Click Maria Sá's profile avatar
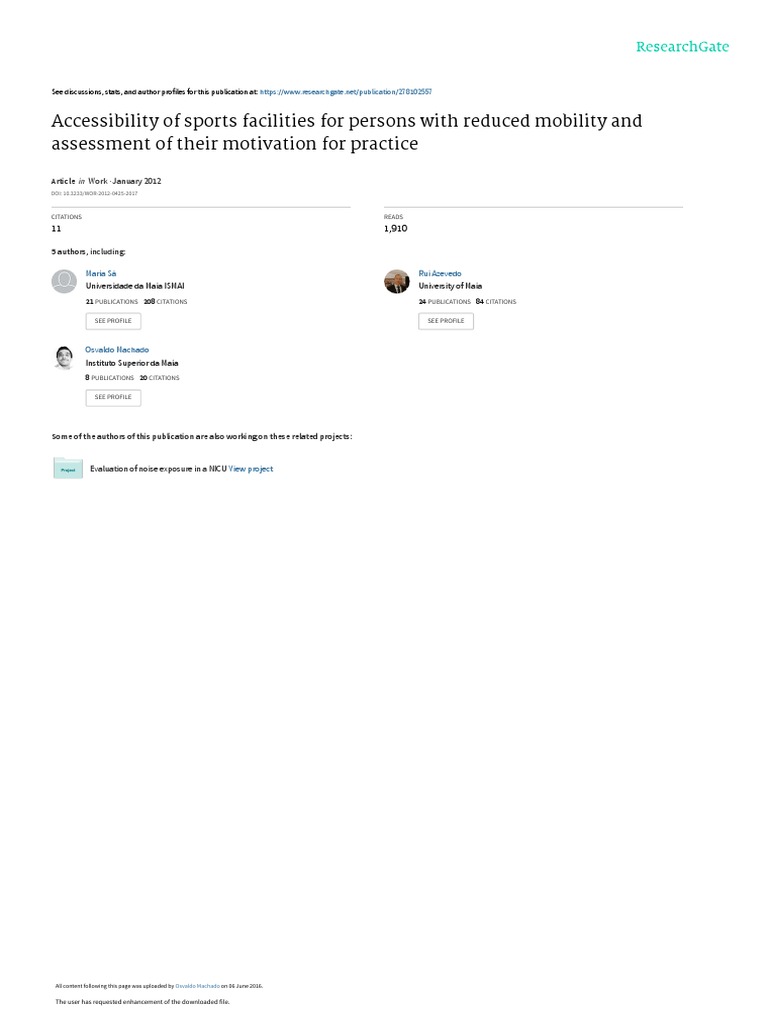 click(x=63, y=281)
